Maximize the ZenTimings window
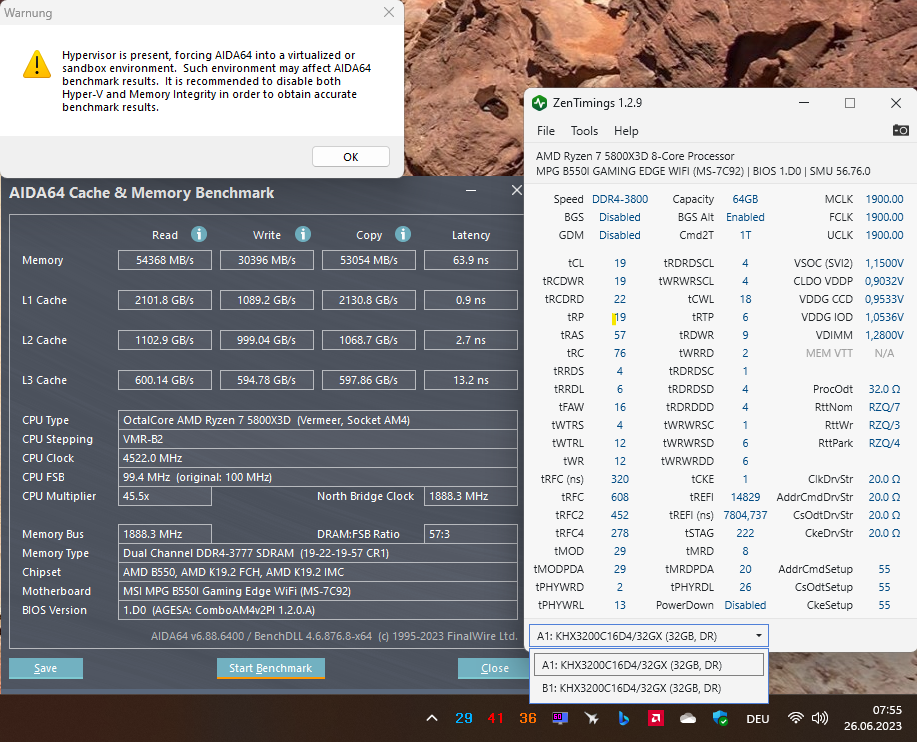Image resolution: width=917 pixels, height=742 pixels. point(850,103)
